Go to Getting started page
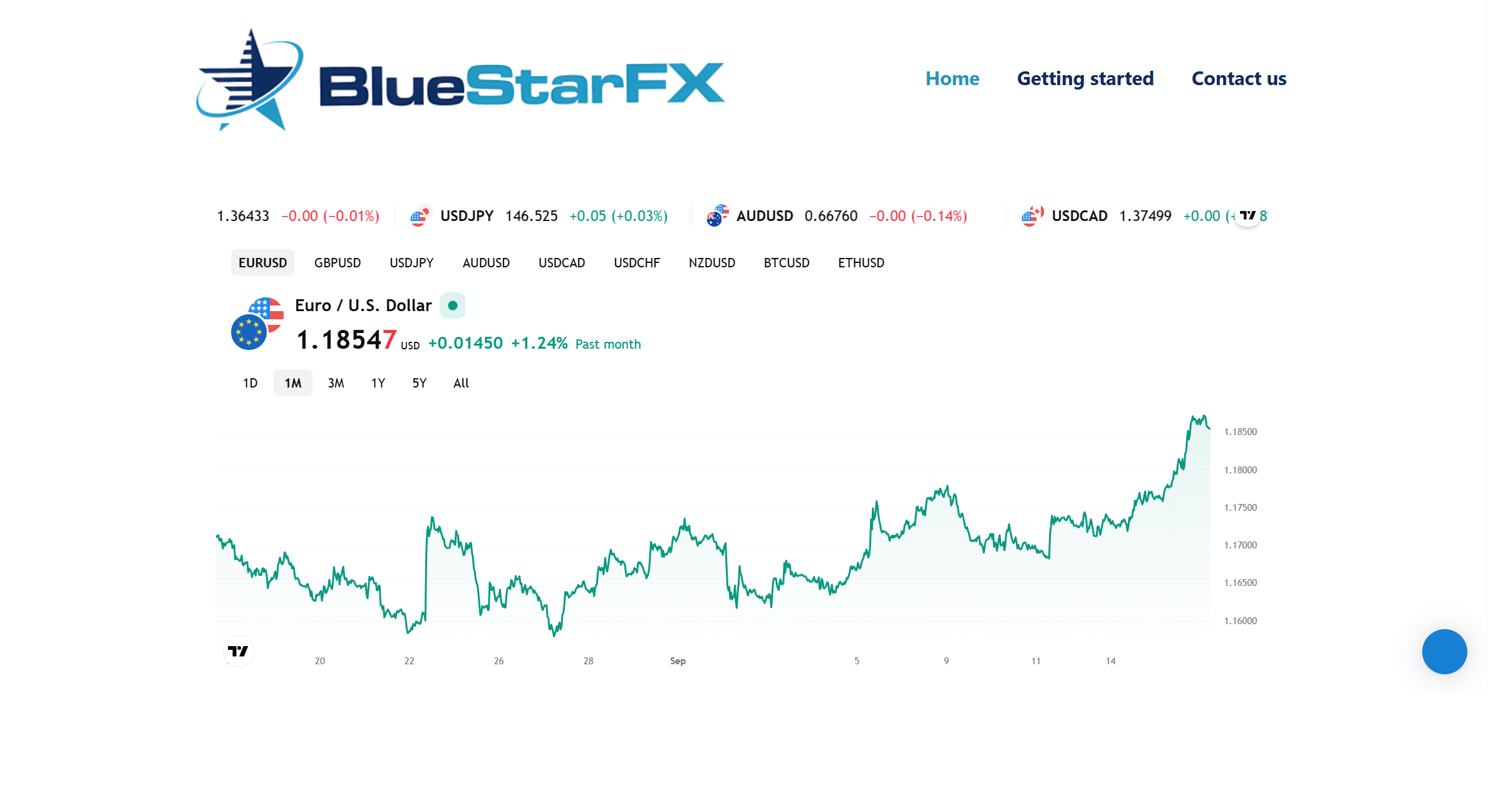 [1085, 78]
